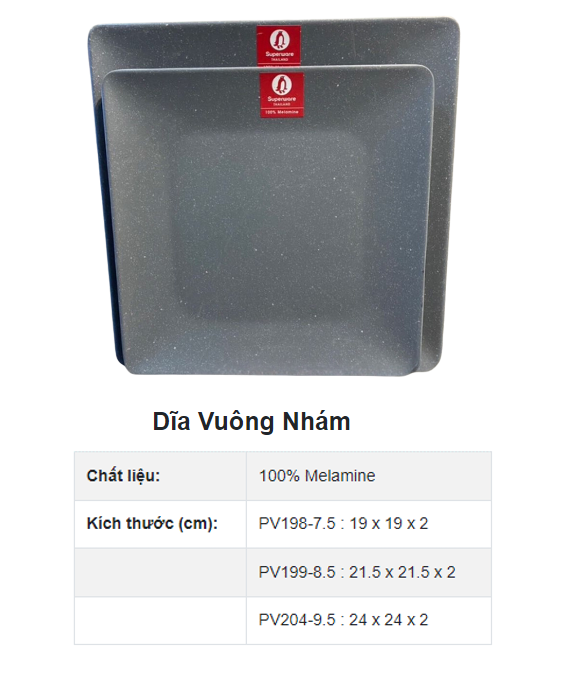The image size is (564, 676).
Task: Click the Kích thước (cm) label cell
Action: coord(160,524)
